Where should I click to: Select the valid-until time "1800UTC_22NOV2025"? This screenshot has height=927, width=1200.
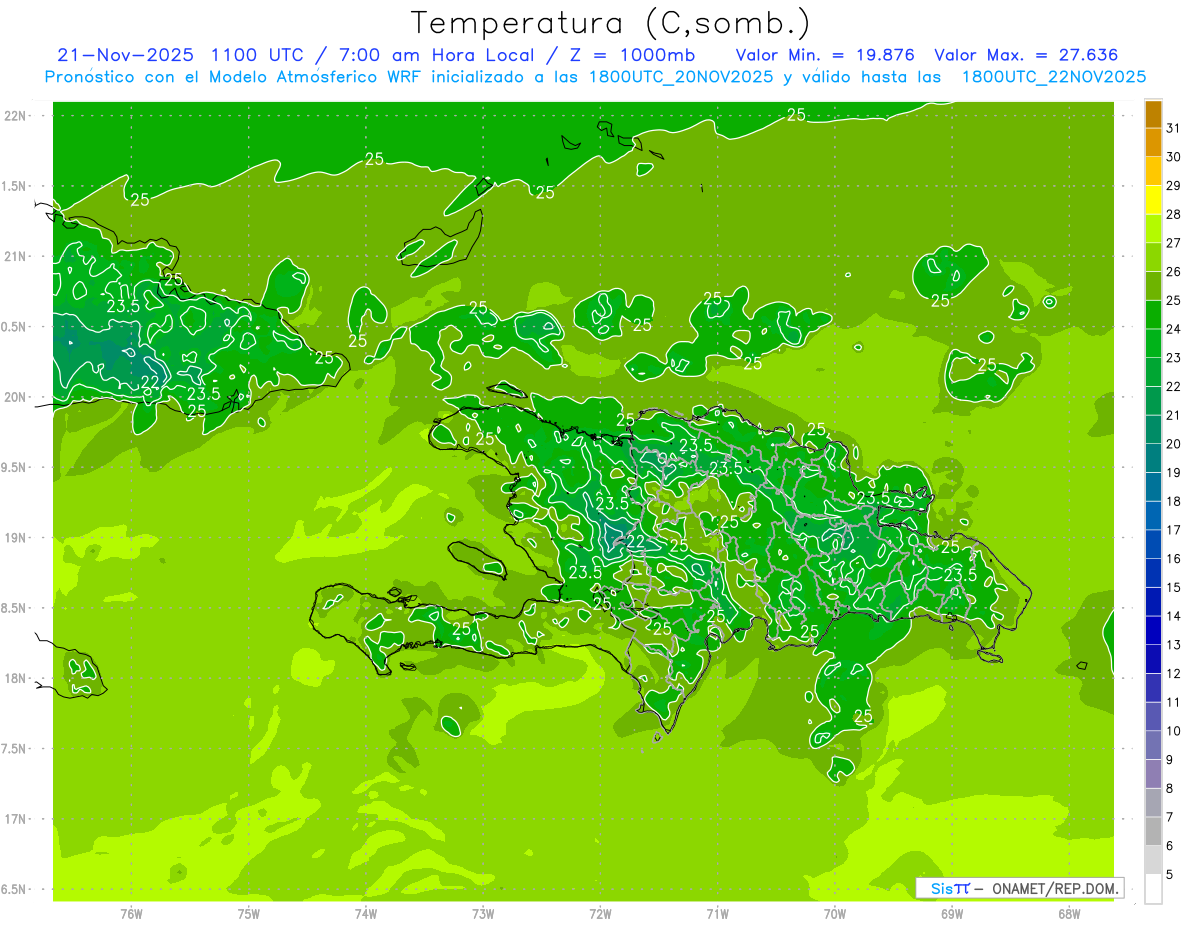pyautogui.click(x=1053, y=77)
